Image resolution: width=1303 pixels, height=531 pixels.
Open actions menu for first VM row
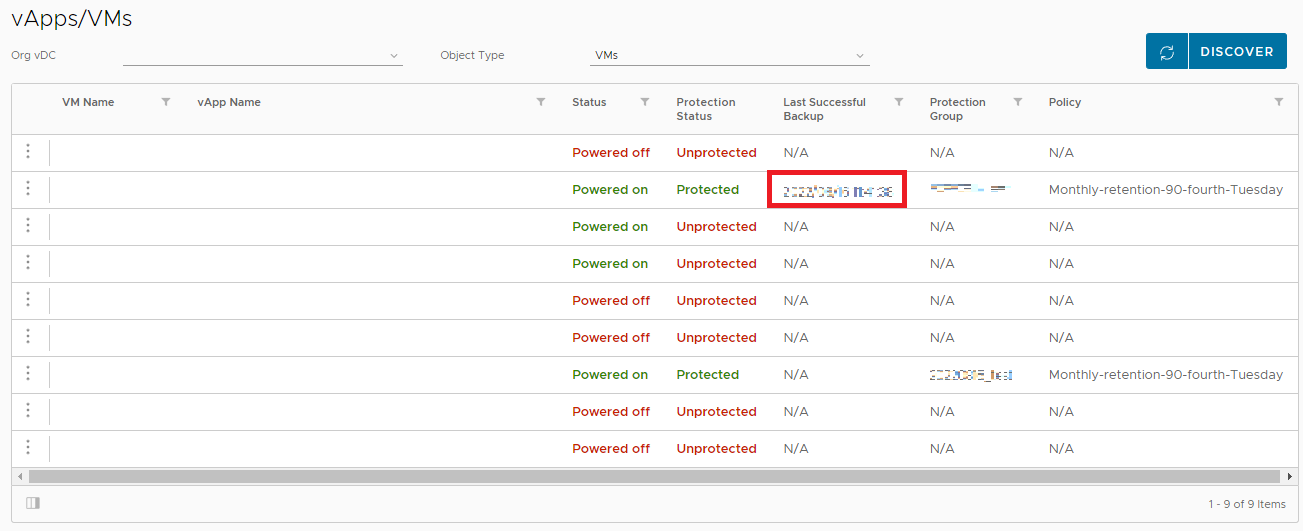point(28,152)
